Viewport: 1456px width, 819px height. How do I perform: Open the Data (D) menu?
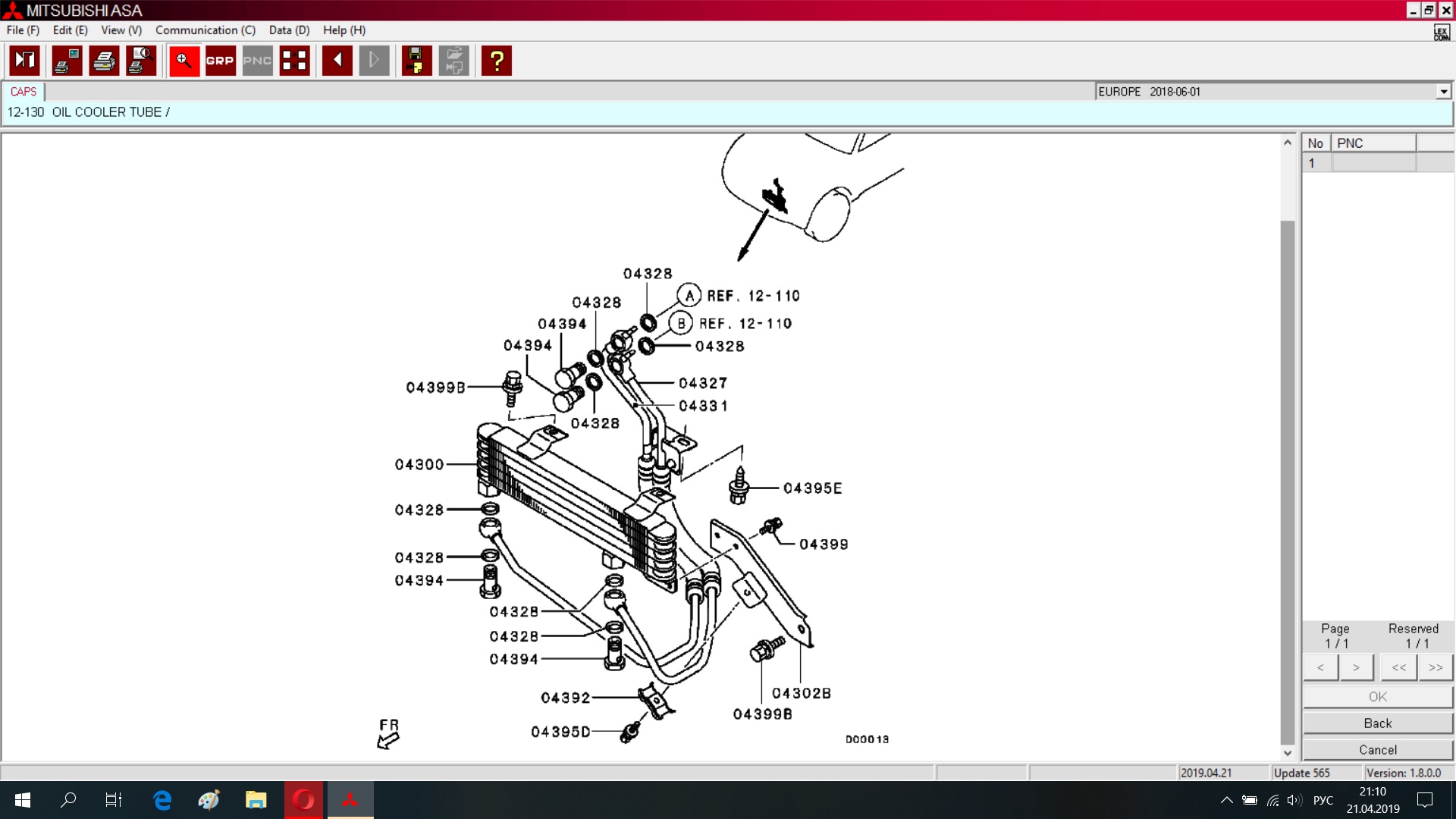coord(289,30)
